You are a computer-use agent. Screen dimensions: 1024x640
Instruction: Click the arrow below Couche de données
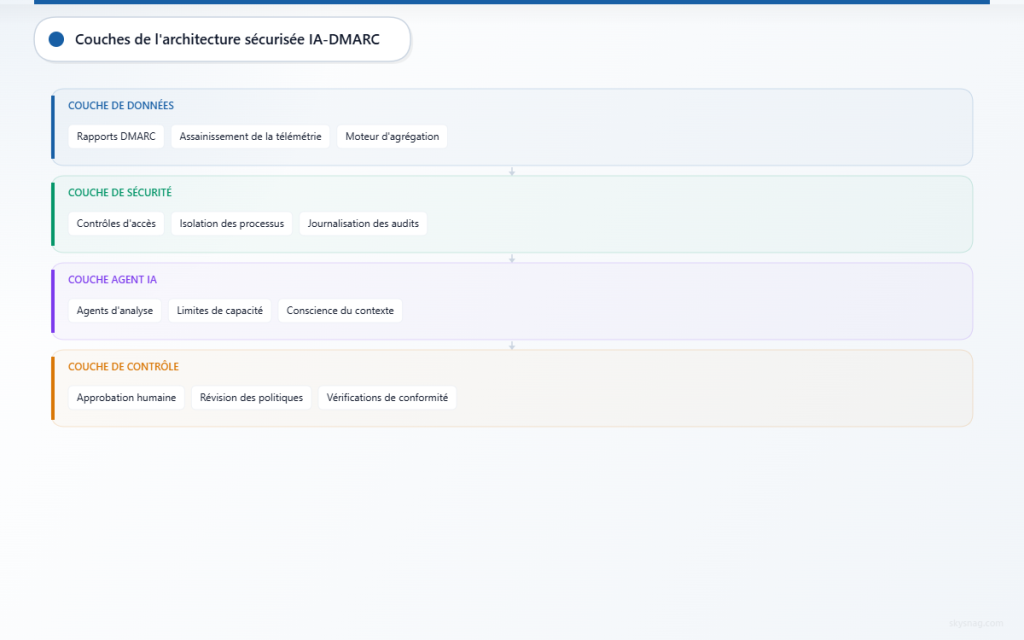click(512, 172)
